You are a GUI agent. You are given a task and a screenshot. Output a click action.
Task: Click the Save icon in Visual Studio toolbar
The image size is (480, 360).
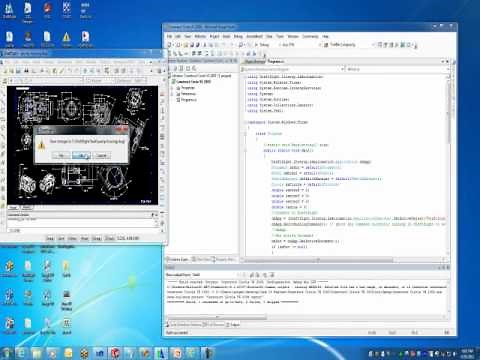[192, 44]
